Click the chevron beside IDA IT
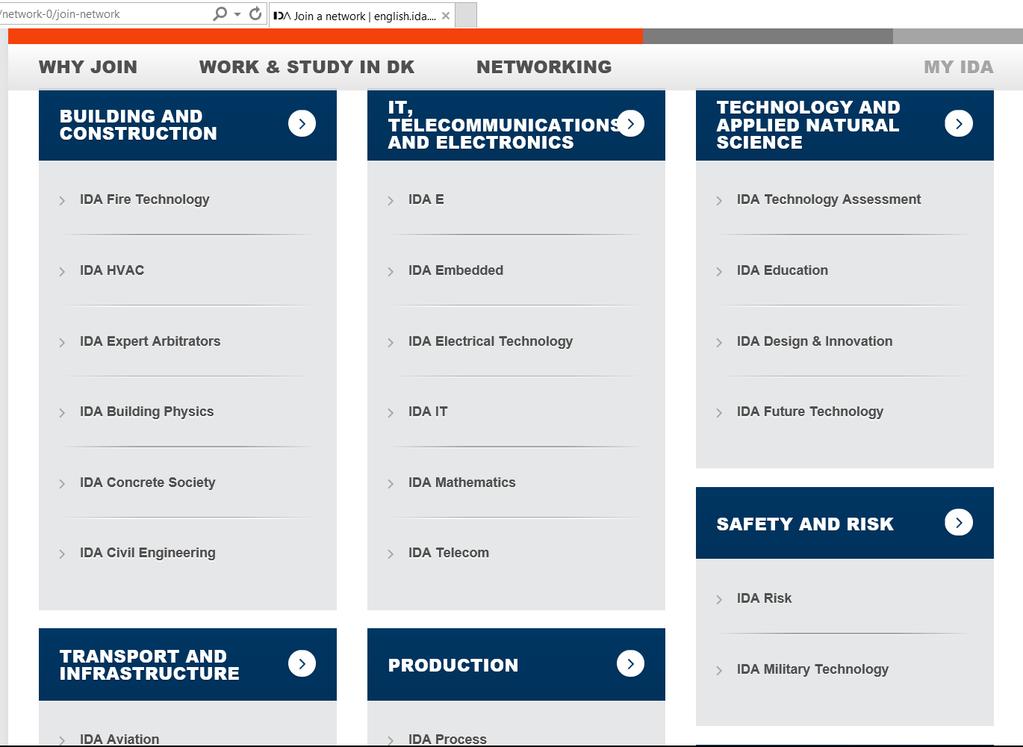Image resolution: width=1023 pixels, height=747 pixels. [x=390, y=414]
